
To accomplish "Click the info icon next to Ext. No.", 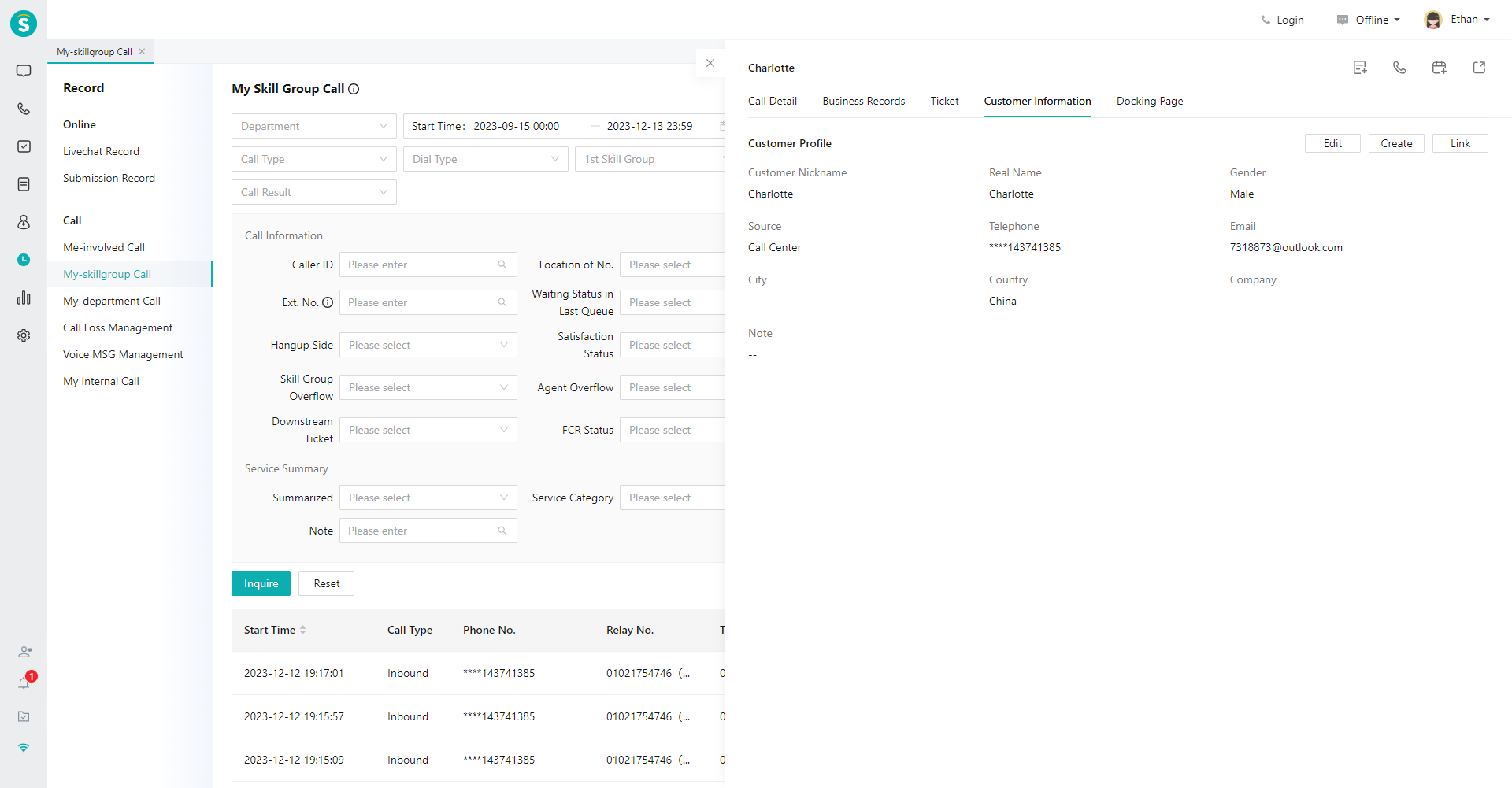I will coord(328,302).
